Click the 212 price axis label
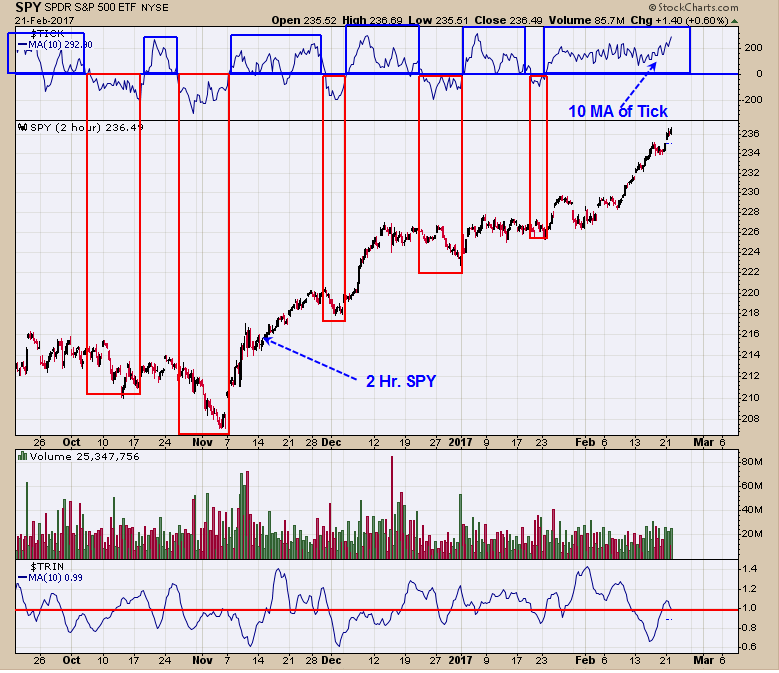The height and width of the screenshot is (673, 779). [751, 375]
